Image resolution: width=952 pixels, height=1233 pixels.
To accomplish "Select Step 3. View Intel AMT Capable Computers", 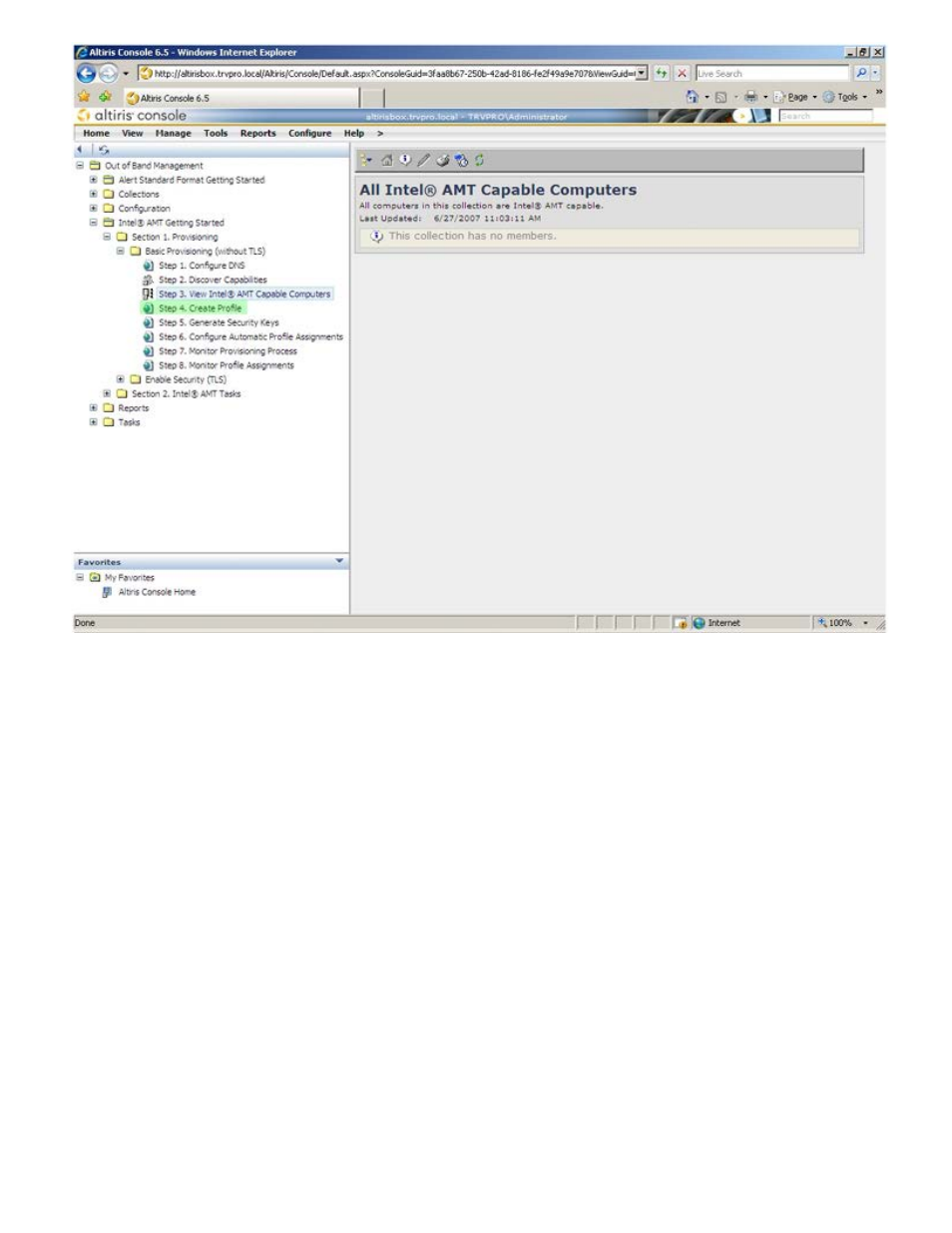I will [x=244, y=295].
